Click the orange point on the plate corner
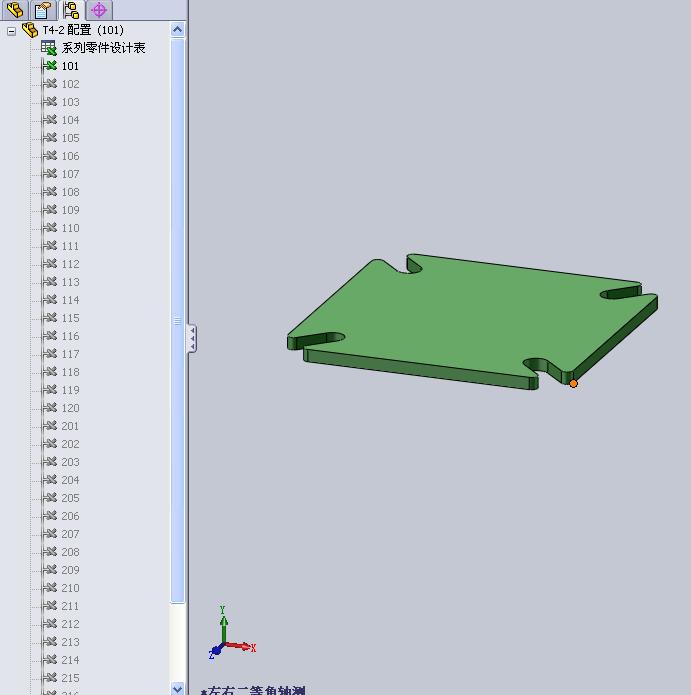The image size is (691, 695). pyautogui.click(x=573, y=384)
